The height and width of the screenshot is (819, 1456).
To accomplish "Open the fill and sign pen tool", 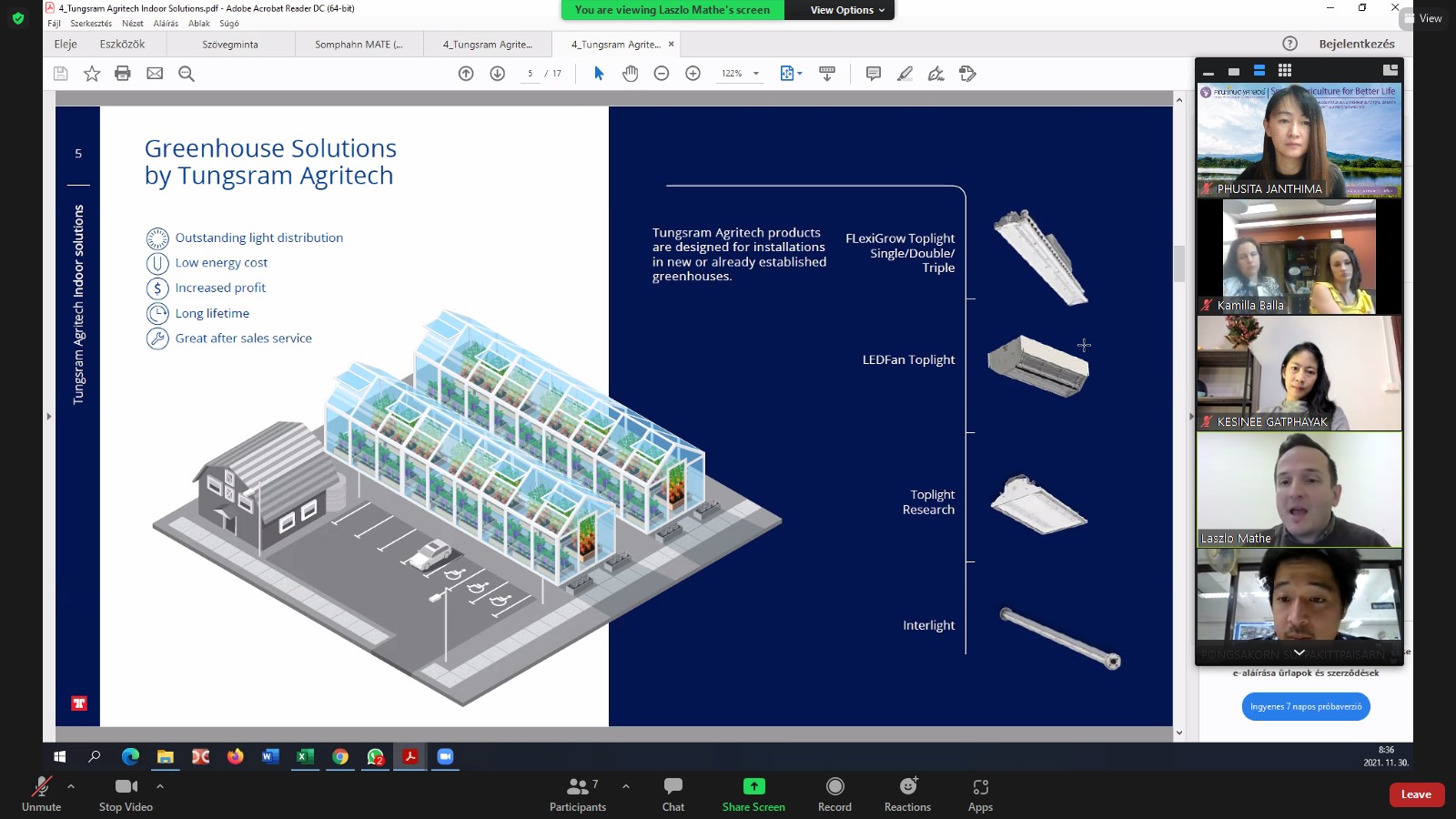I will [935, 74].
